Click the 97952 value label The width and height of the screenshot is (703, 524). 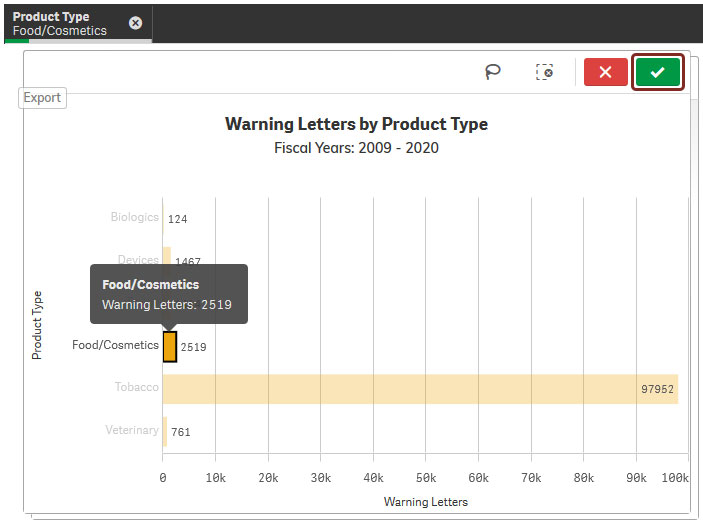point(657,390)
